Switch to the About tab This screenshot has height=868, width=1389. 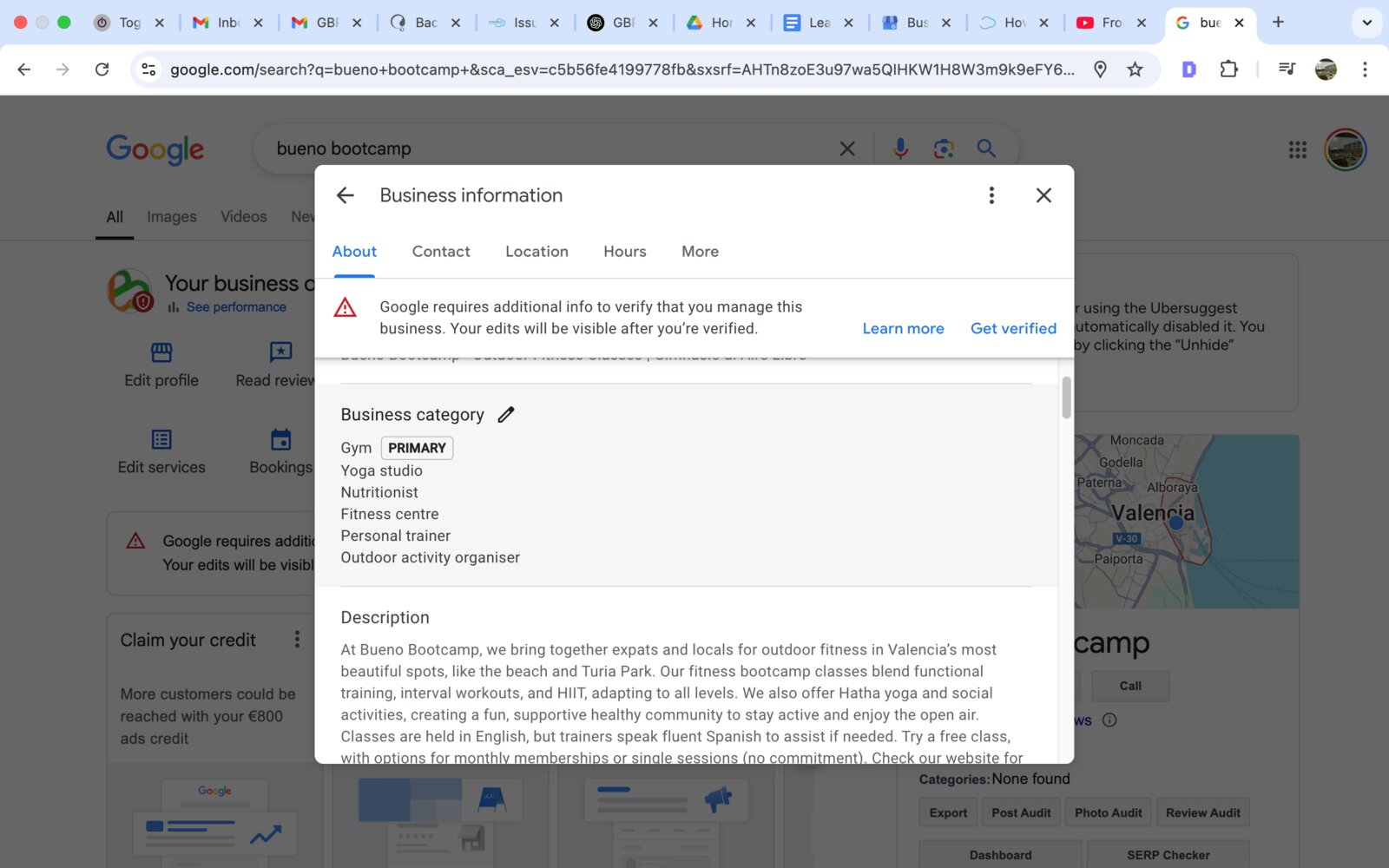pos(354,252)
